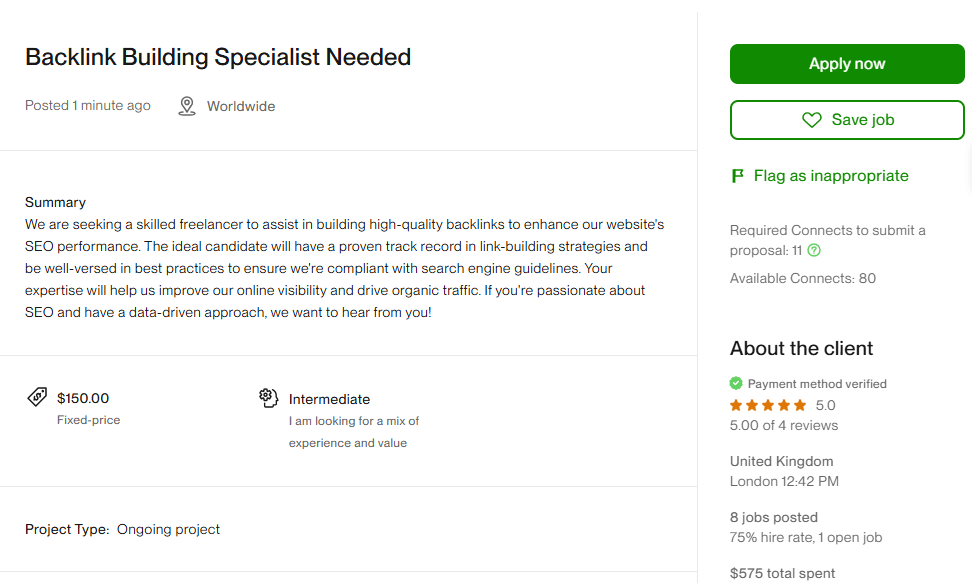
Task: Click the experience badge icon near Intermediate
Action: point(268,397)
